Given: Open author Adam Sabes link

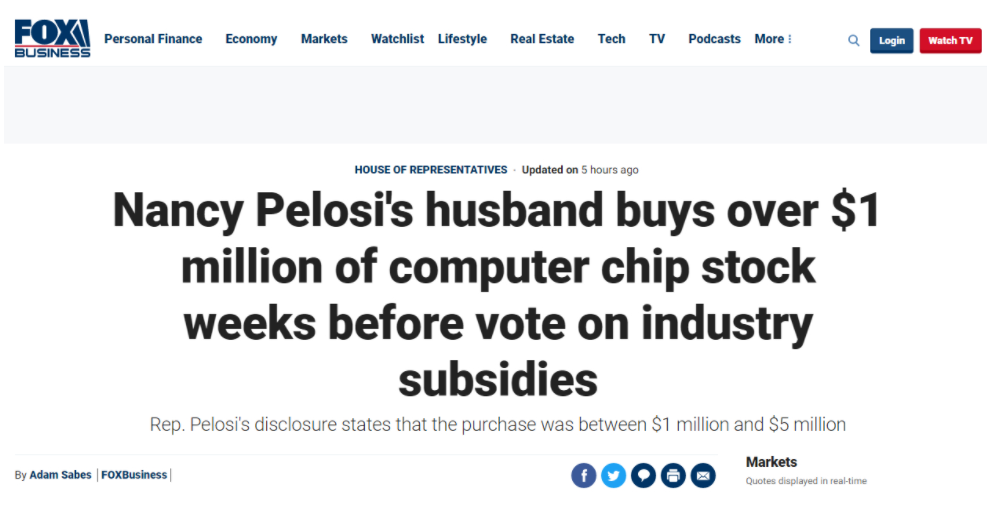Looking at the screenshot, I should pos(60,475).
